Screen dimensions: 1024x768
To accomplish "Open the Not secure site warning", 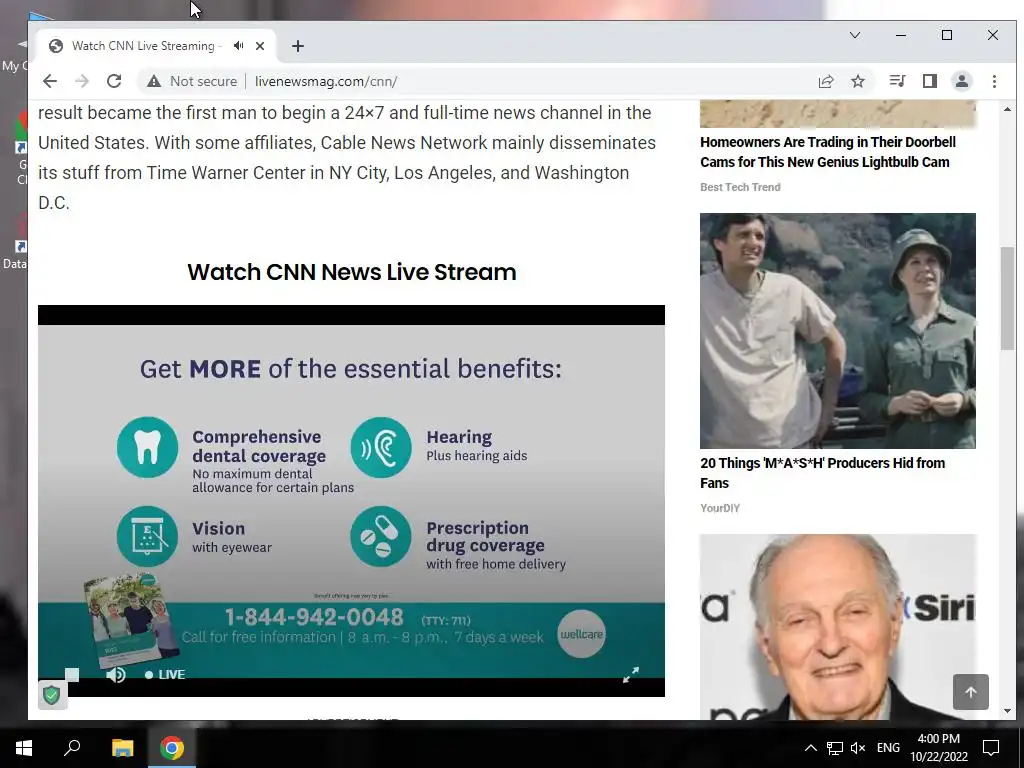I will click(192, 81).
